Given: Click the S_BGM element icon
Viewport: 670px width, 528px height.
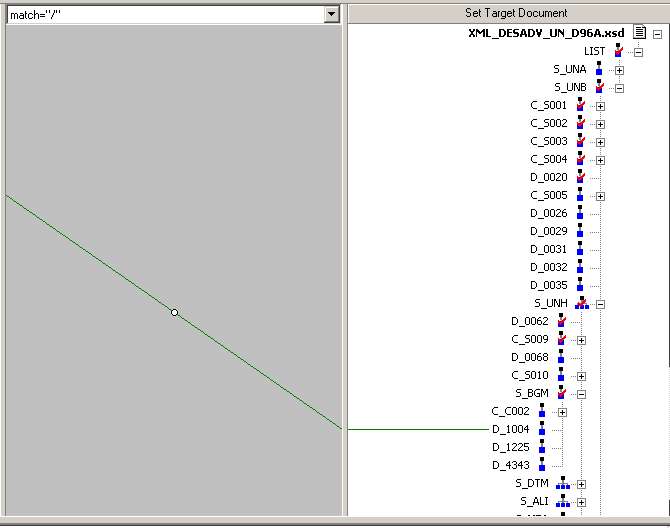Looking at the screenshot, I should click(561, 393).
